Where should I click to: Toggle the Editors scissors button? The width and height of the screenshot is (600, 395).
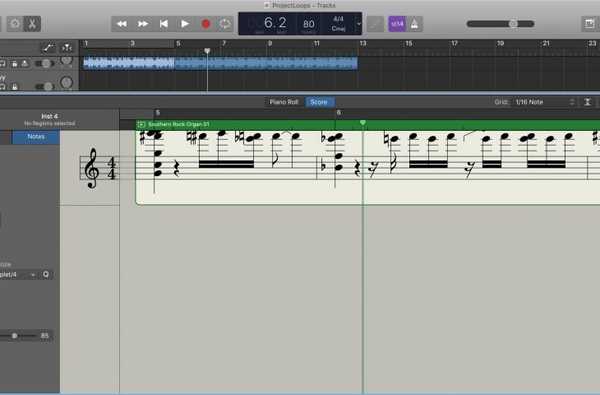point(32,24)
